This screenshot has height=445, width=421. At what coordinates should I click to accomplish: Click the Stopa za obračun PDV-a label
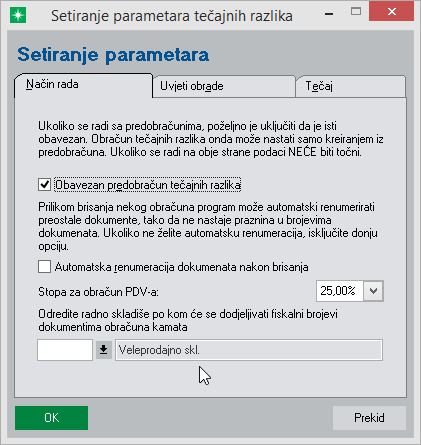pos(98,292)
